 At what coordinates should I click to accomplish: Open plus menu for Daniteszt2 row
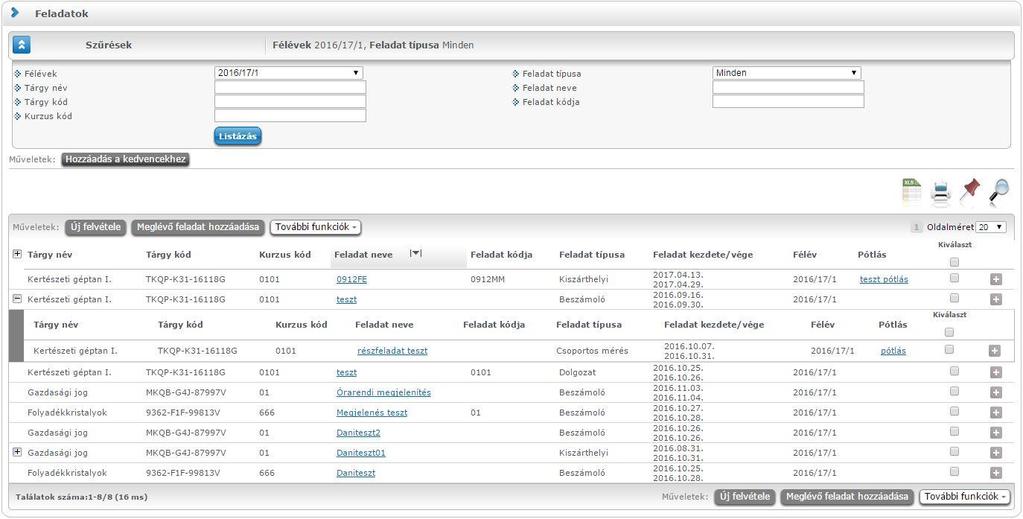(x=996, y=433)
